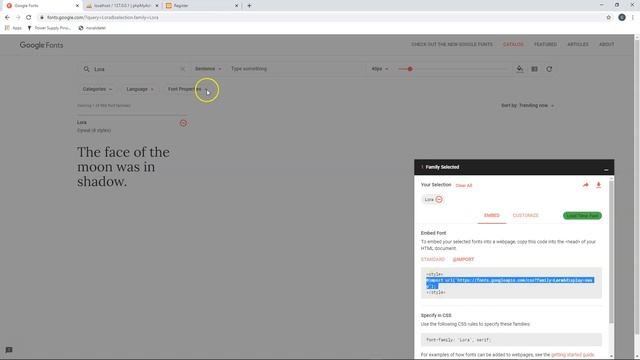Click the Type something preview text field
This screenshot has width=640, height=360.
click(x=296, y=69)
